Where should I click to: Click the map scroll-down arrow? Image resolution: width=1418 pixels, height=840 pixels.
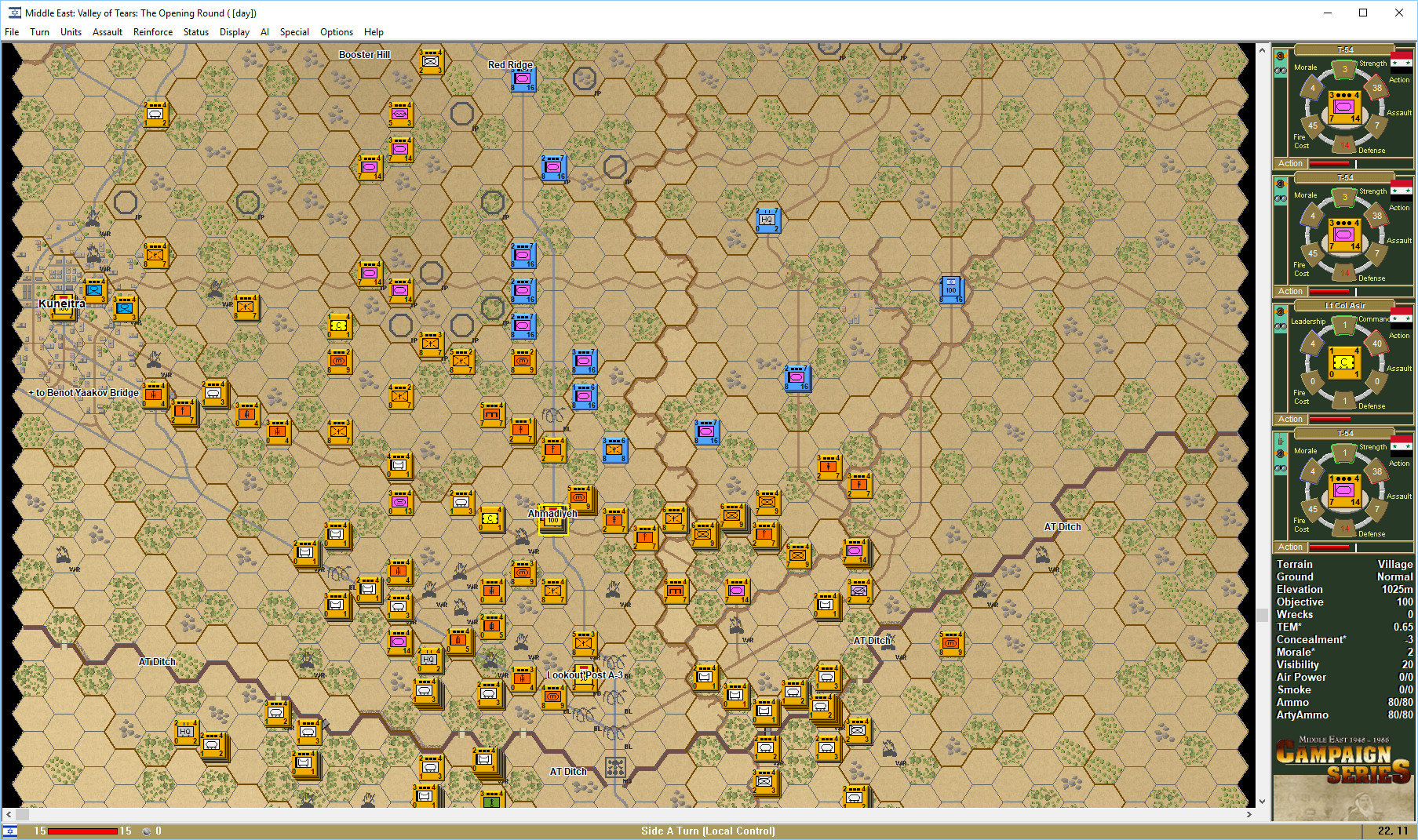point(1262,802)
